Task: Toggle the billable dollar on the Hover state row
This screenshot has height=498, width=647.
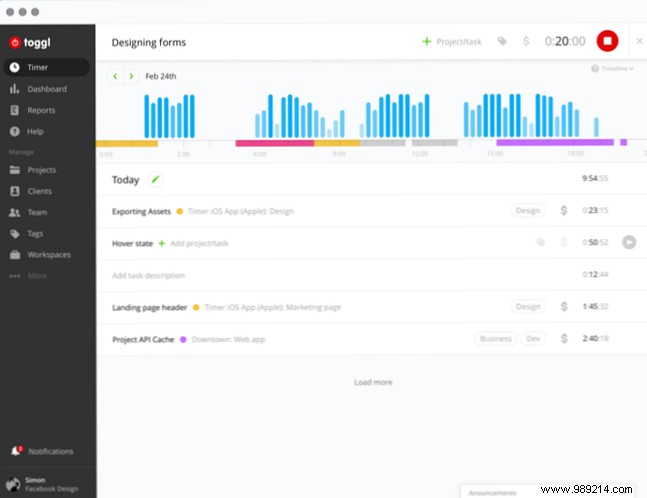Action: click(x=564, y=242)
